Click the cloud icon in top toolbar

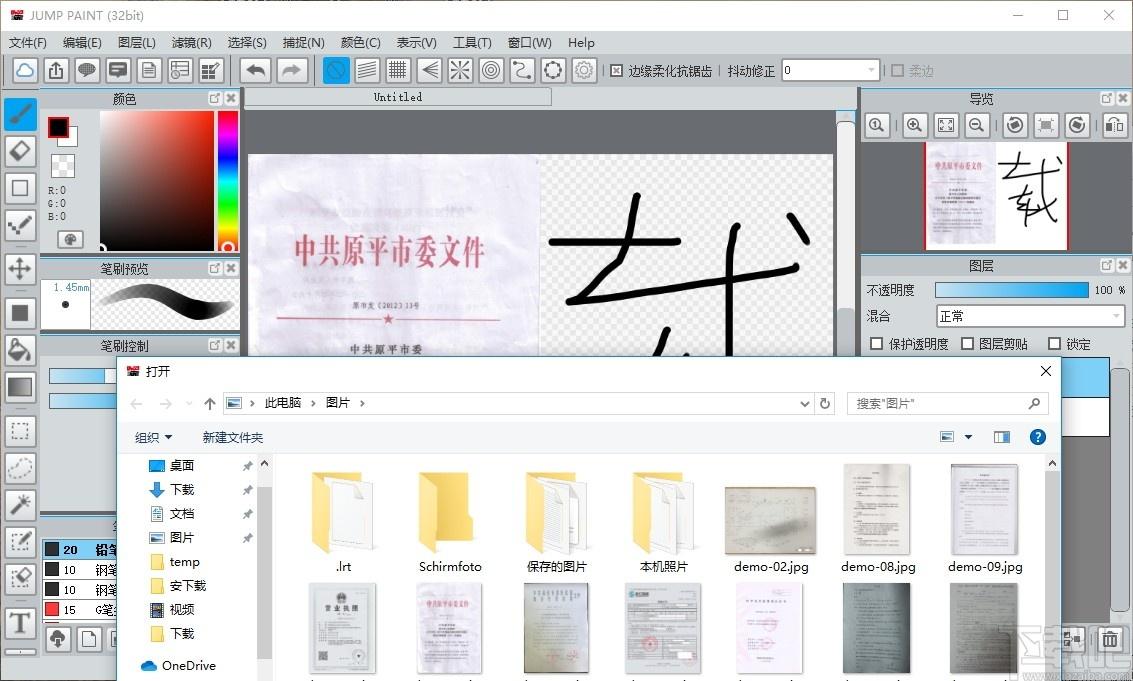25,70
